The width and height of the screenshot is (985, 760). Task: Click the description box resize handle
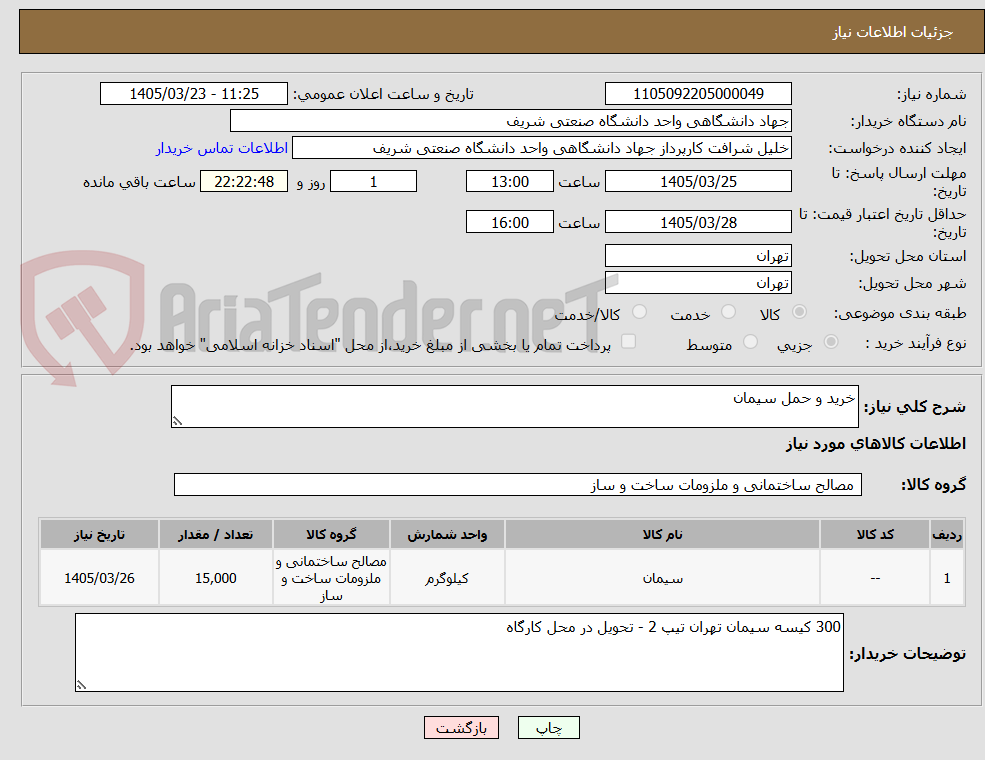coord(177,421)
